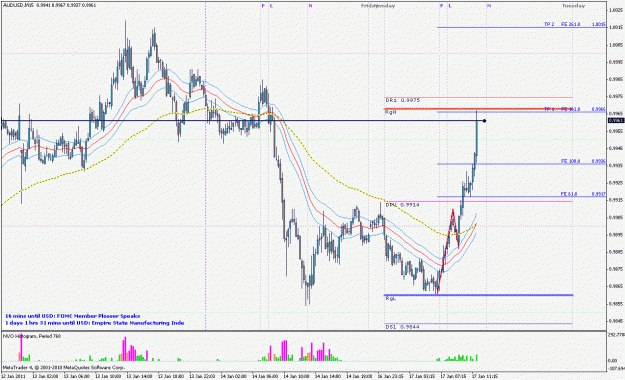
Task: Select the NVO Histogram, Period 760 label
Action: tap(32, 336)
